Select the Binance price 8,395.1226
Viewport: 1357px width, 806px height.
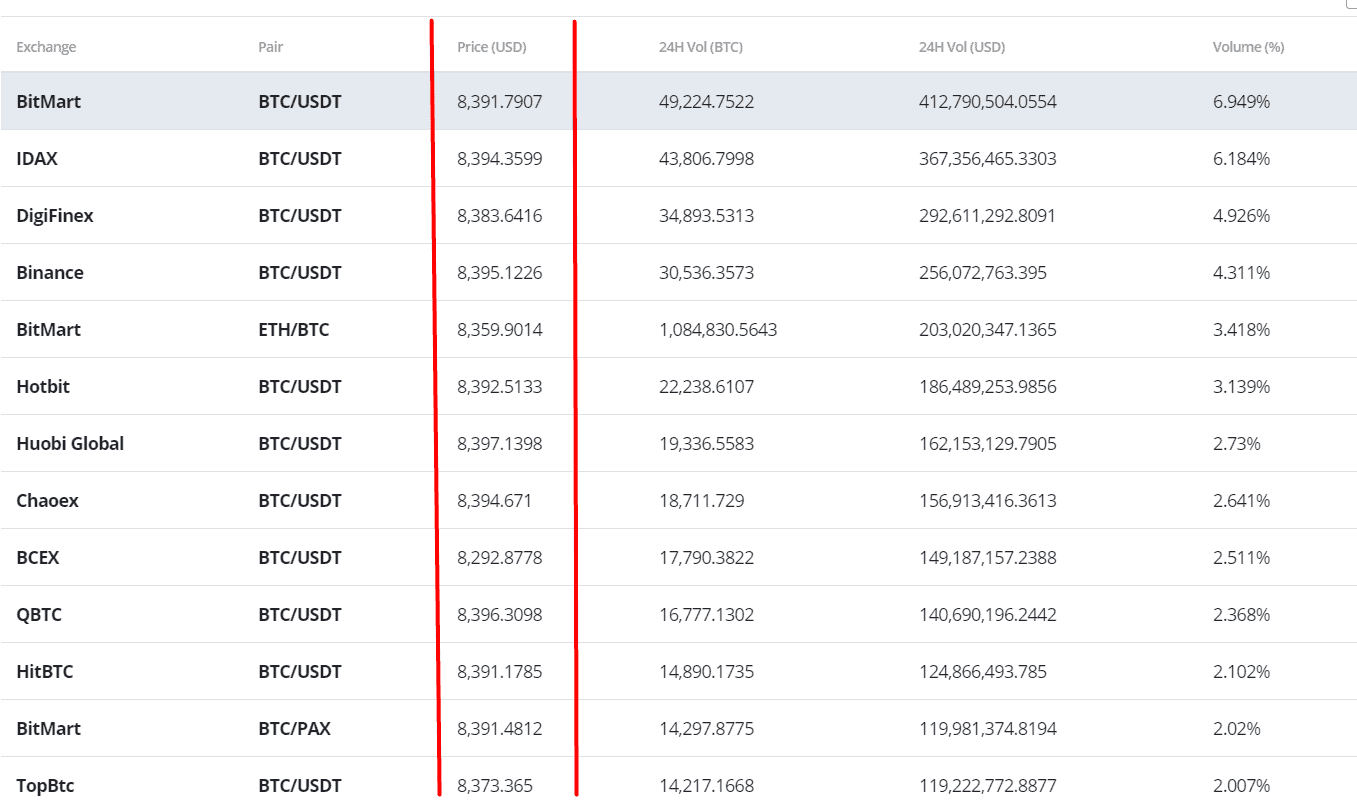click(499, 273)
